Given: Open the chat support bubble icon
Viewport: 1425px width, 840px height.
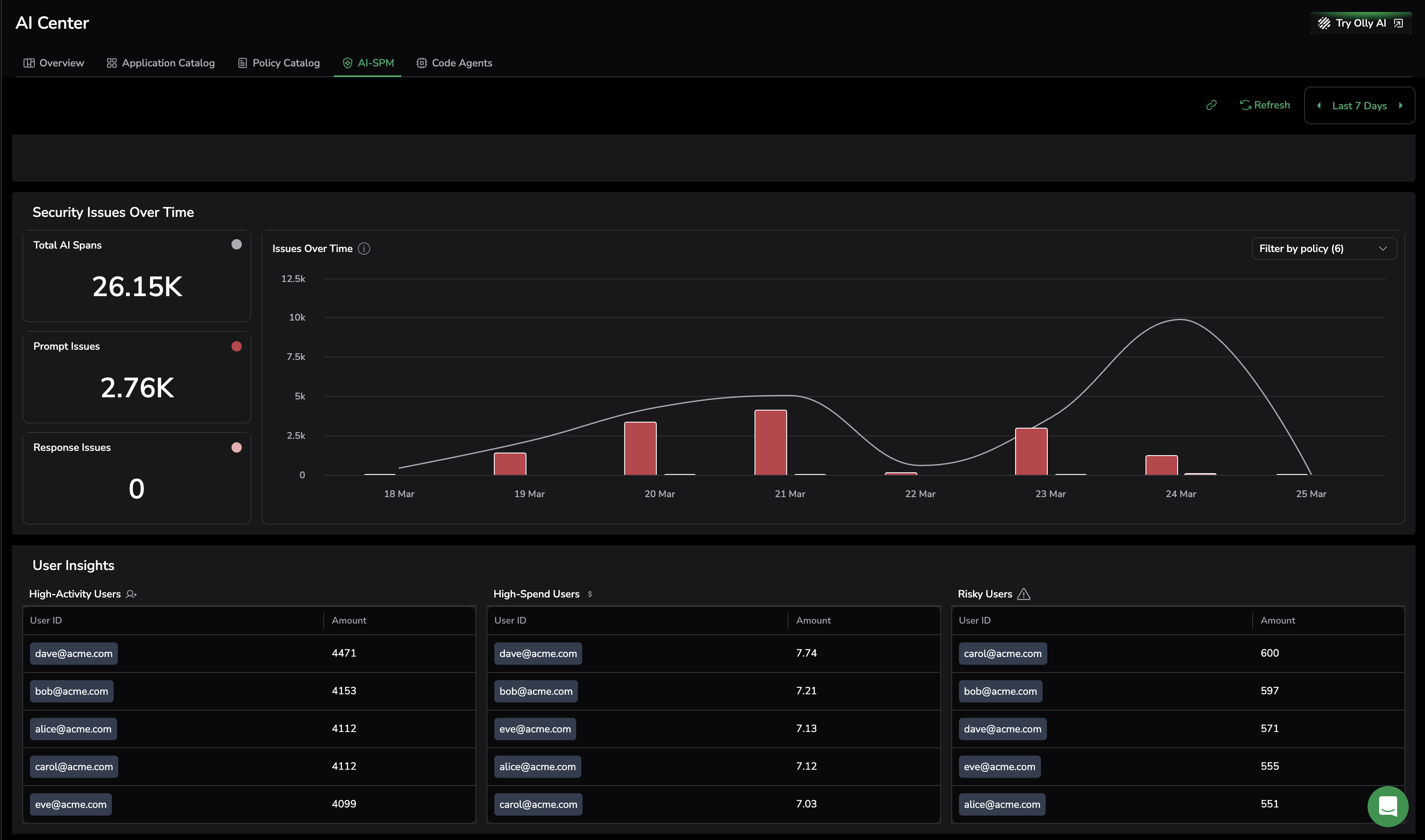Looking at the screenshot, I should [1387, 806].
